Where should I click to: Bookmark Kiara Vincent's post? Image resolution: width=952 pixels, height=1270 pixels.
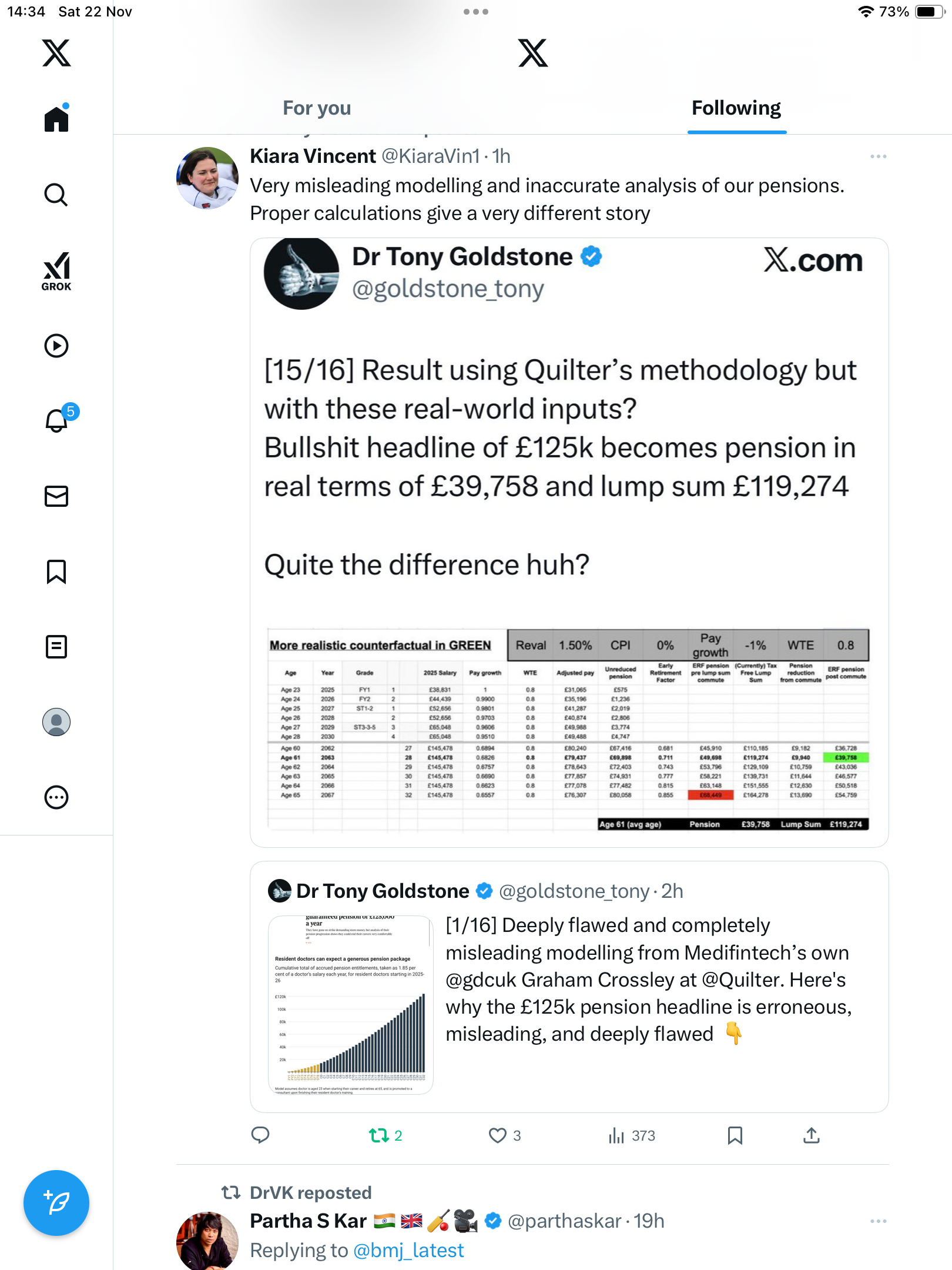tap(735, 1135)
